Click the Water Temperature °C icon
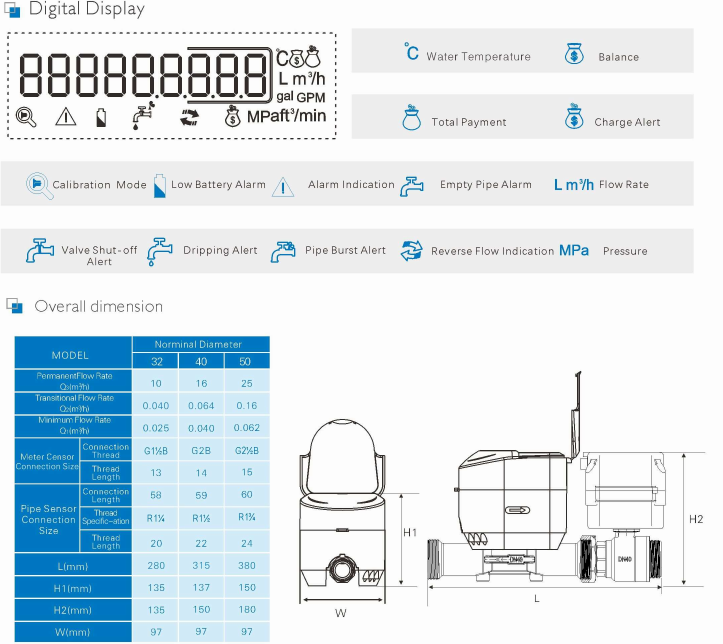Screen dimensions: 723x644 pos(411,53)
